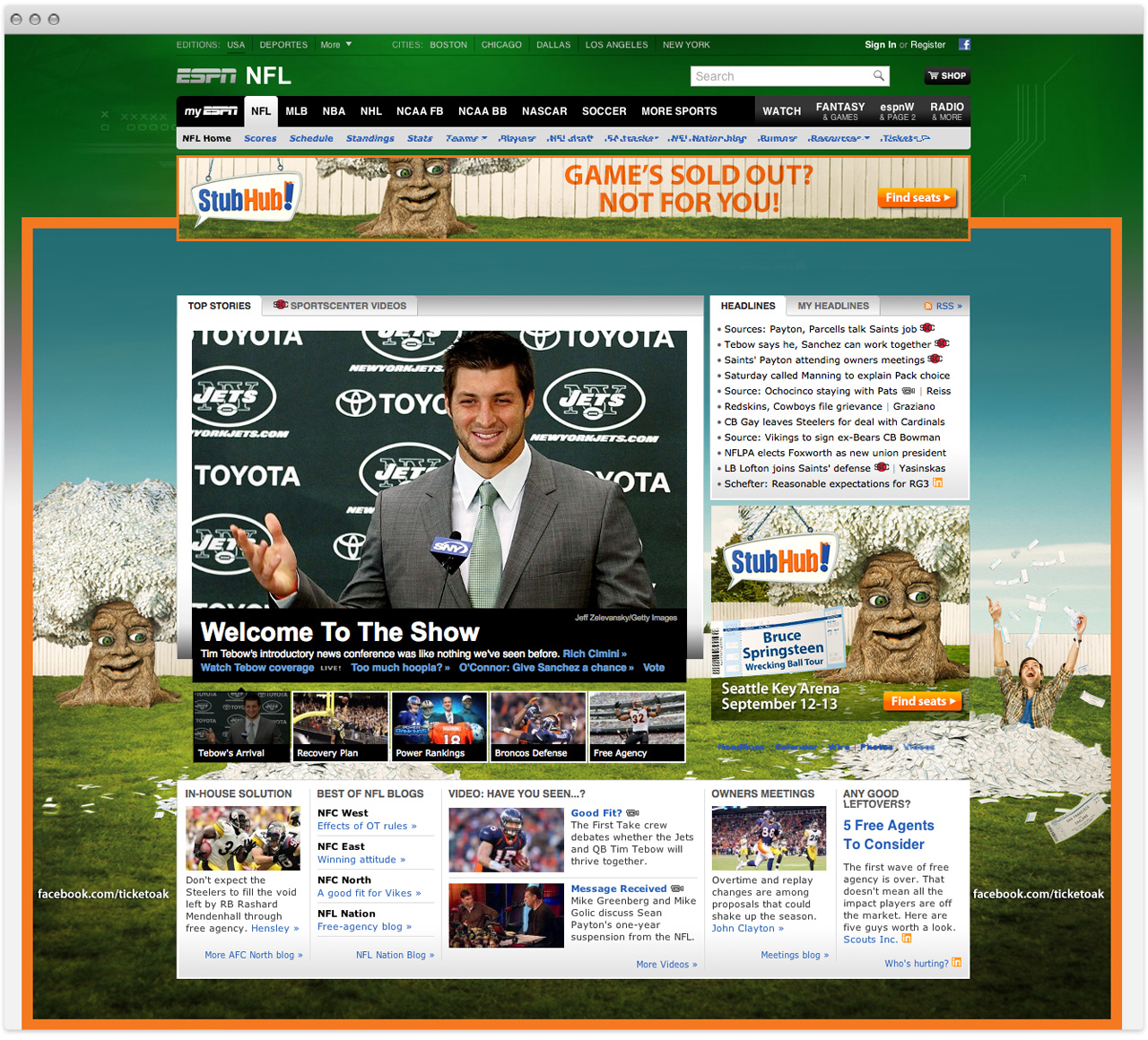Open the Recovery Plan thumbnail
1148x1040 pixels.
point(340,726)
